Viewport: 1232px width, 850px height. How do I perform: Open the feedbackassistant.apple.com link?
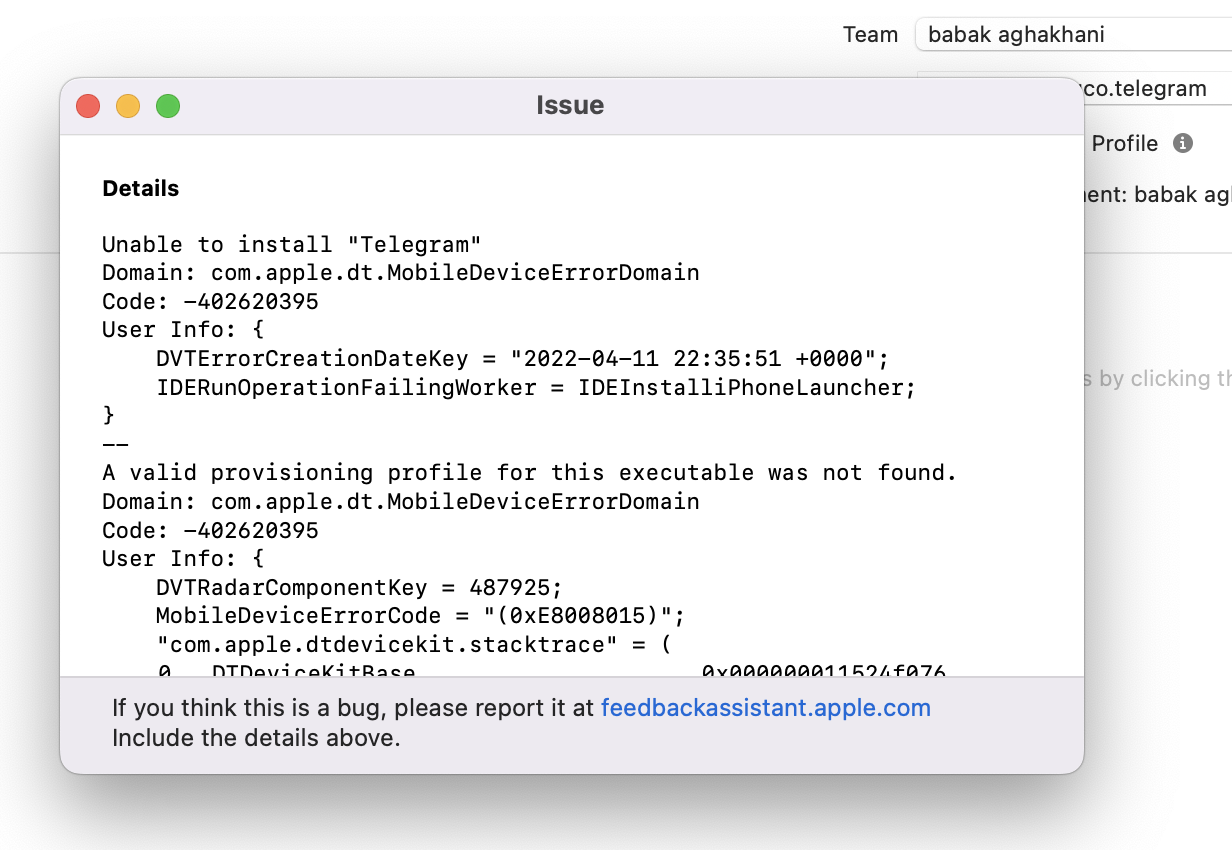765,707
